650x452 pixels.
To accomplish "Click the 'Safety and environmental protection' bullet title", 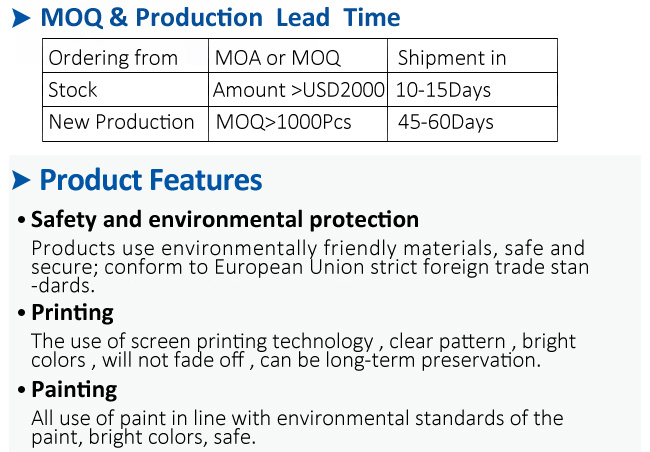I will pos(225,219).
